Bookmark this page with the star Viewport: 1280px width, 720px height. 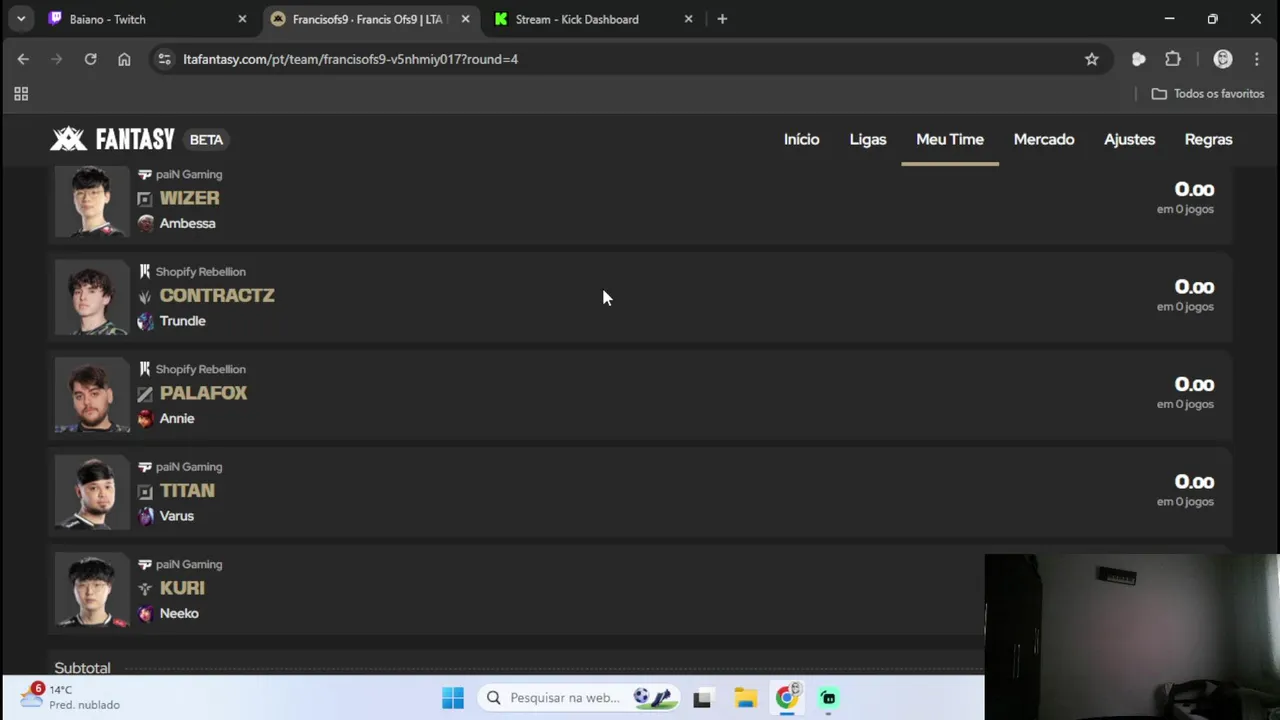1092,59
